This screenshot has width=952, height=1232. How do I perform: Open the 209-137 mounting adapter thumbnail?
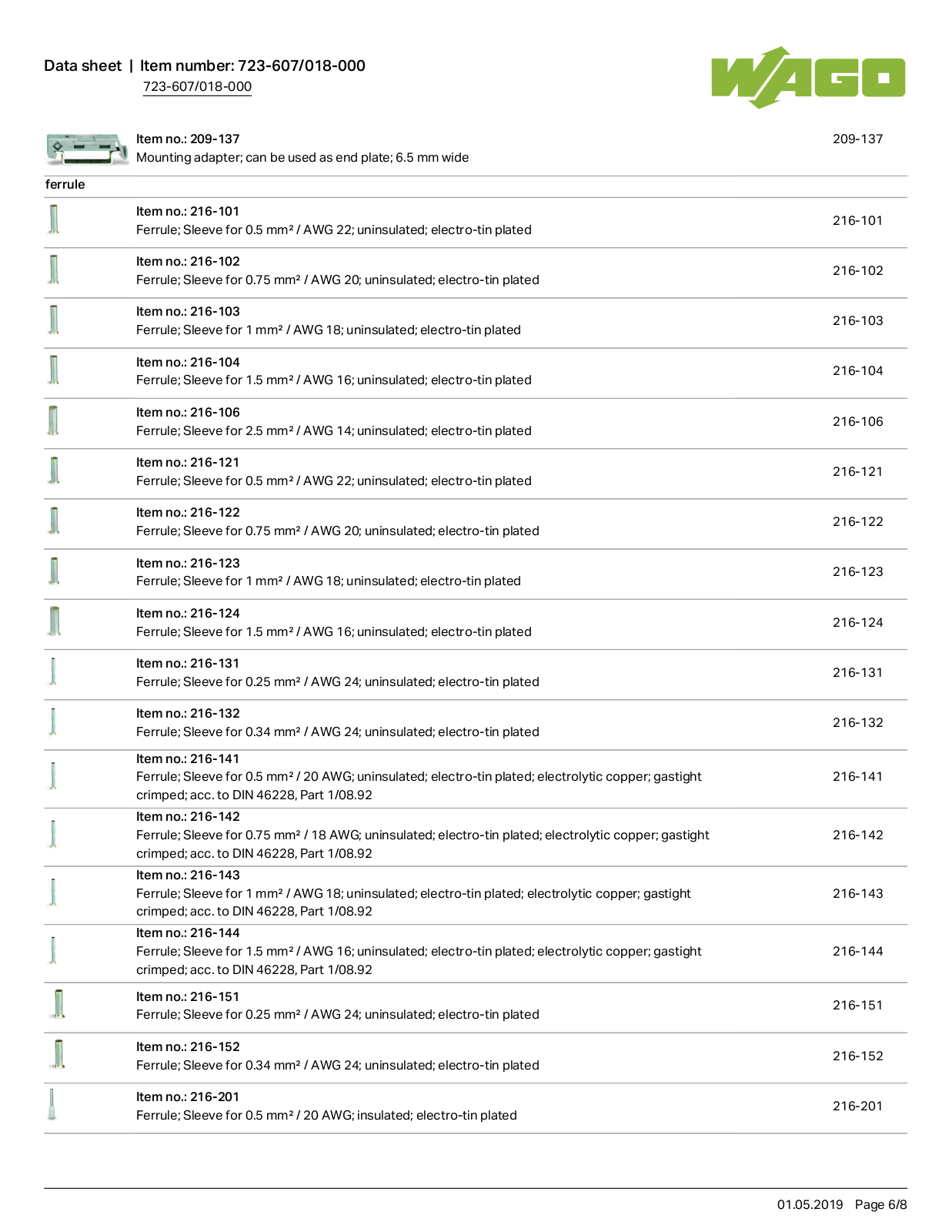[86, 149]
